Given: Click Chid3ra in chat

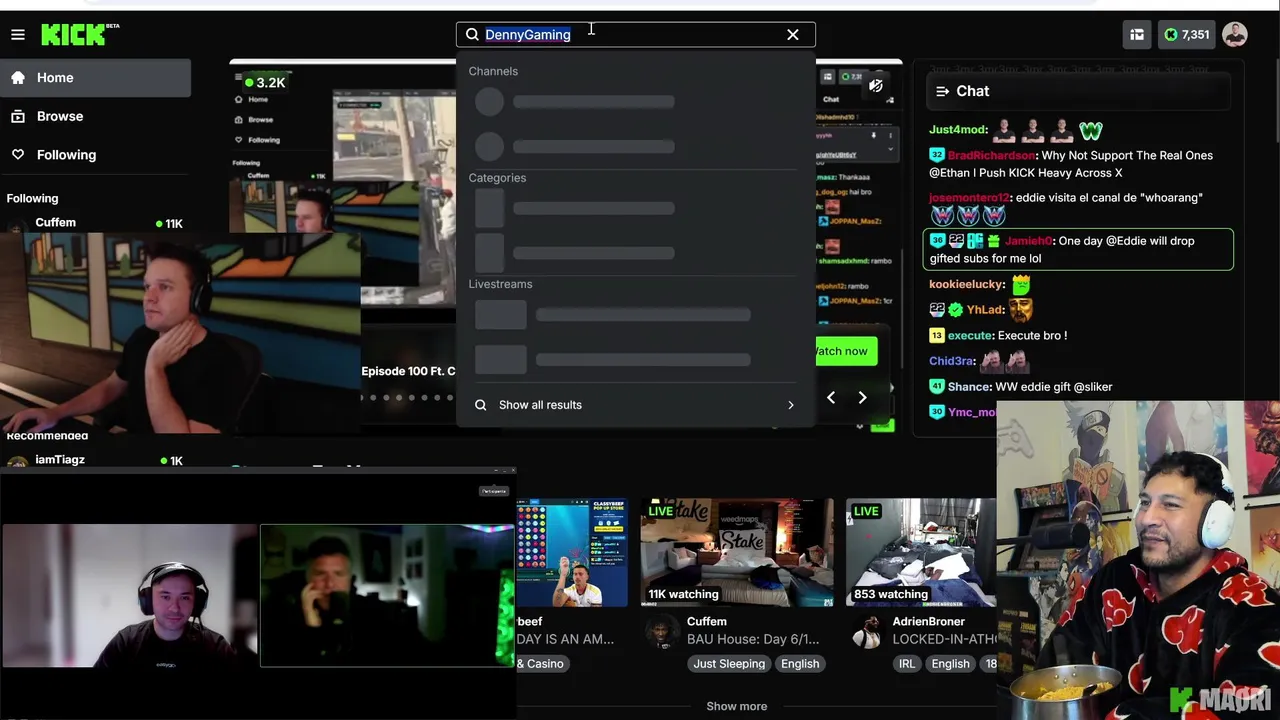Looking at the screenshot, I should [951, 362].
